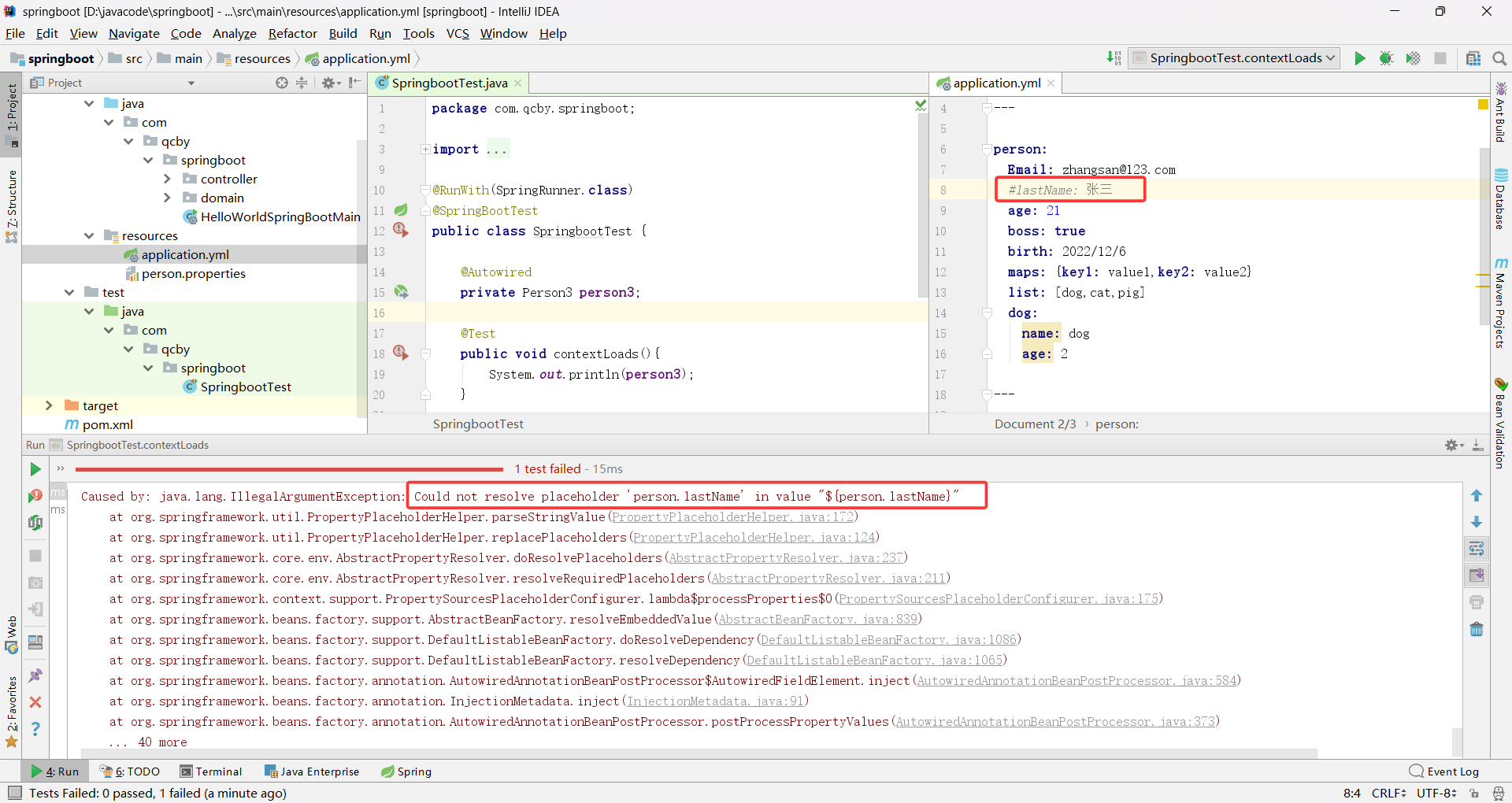Open the Refactor menu

pos(292,34)
